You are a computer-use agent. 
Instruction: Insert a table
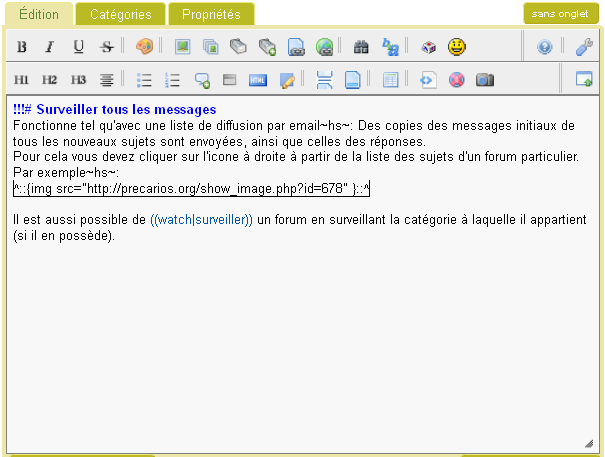390,80
